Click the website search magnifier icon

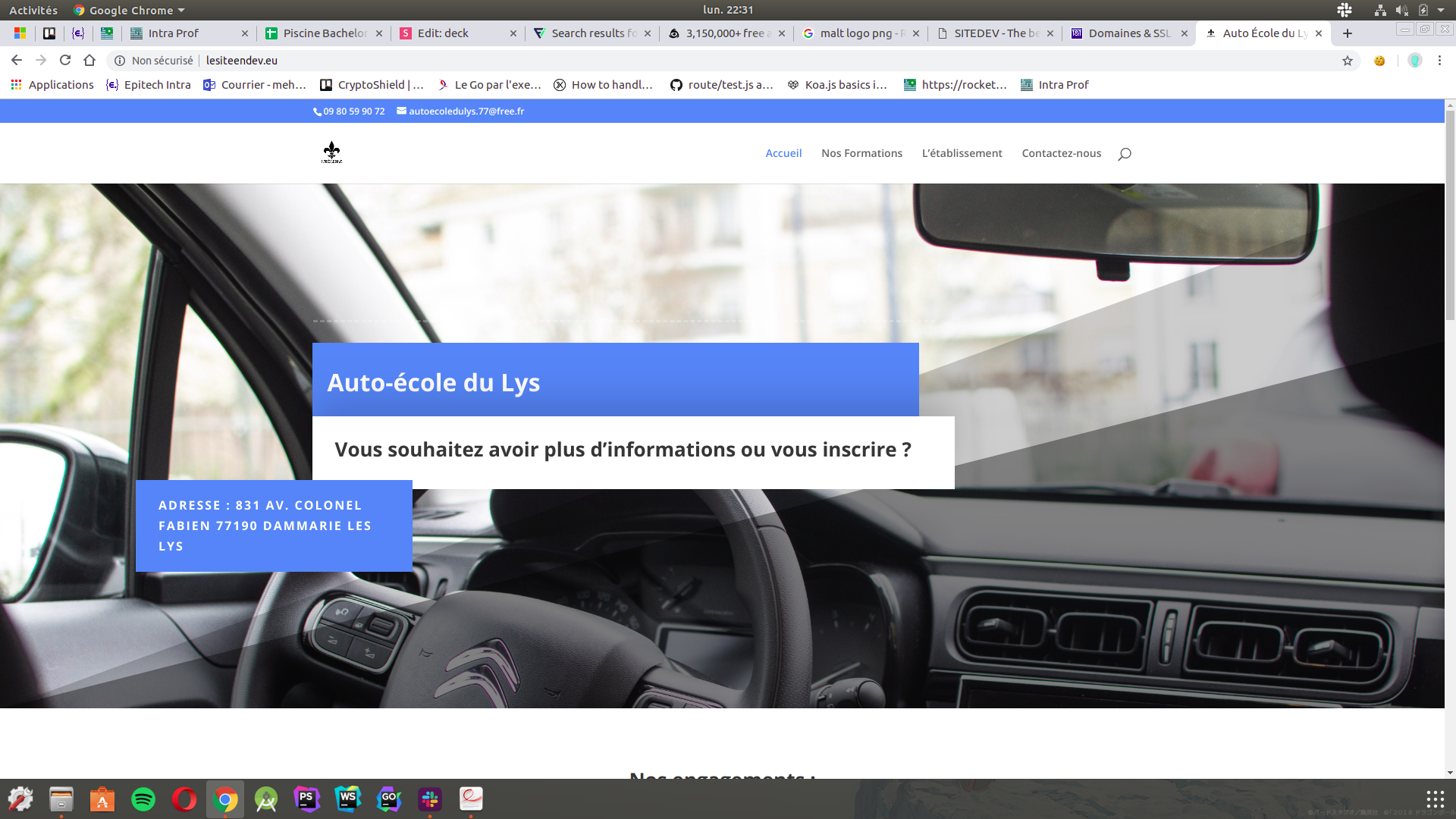click(x=1124, y=154)
